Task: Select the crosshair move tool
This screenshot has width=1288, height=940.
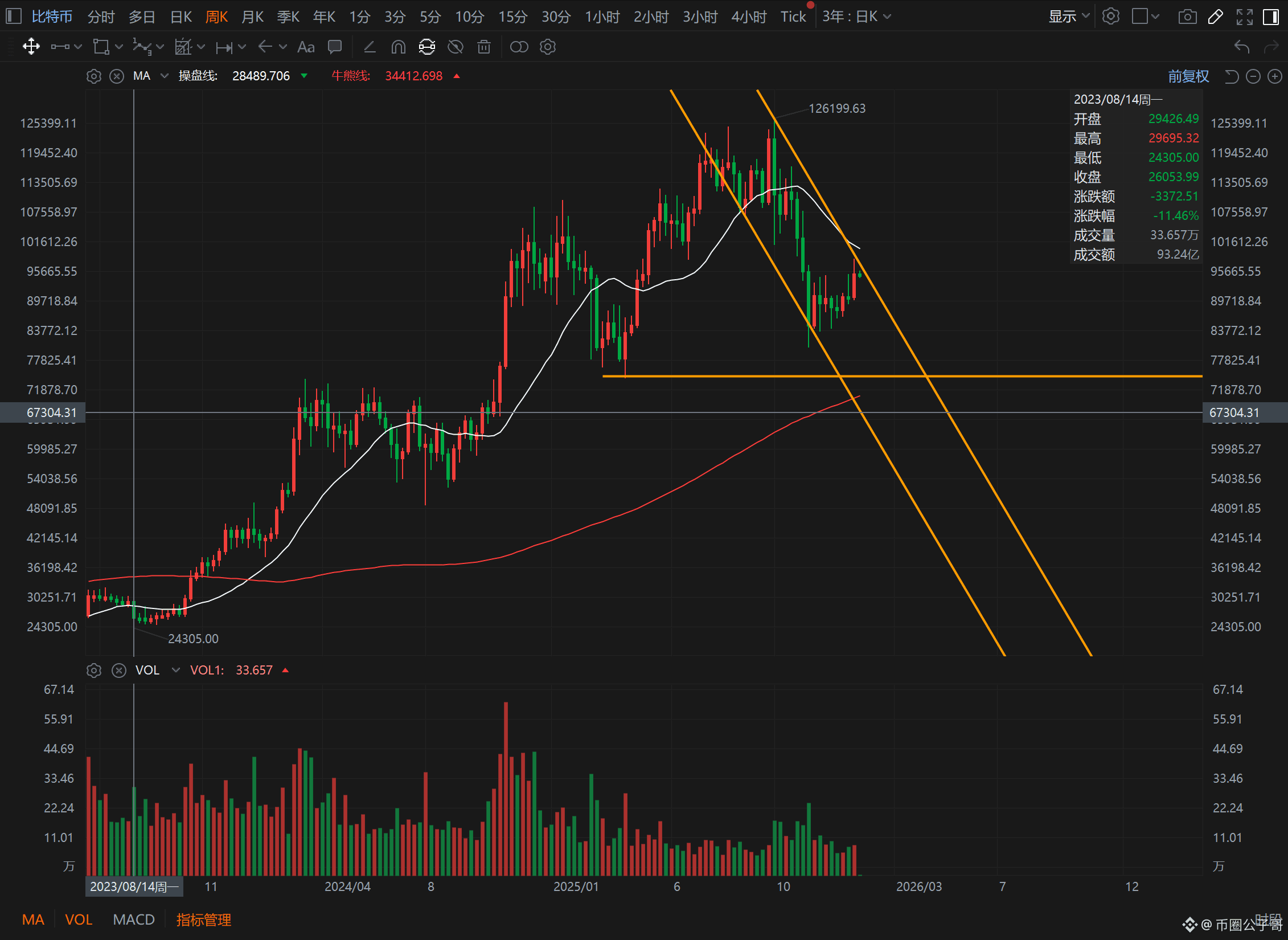Action: [31, 47]
